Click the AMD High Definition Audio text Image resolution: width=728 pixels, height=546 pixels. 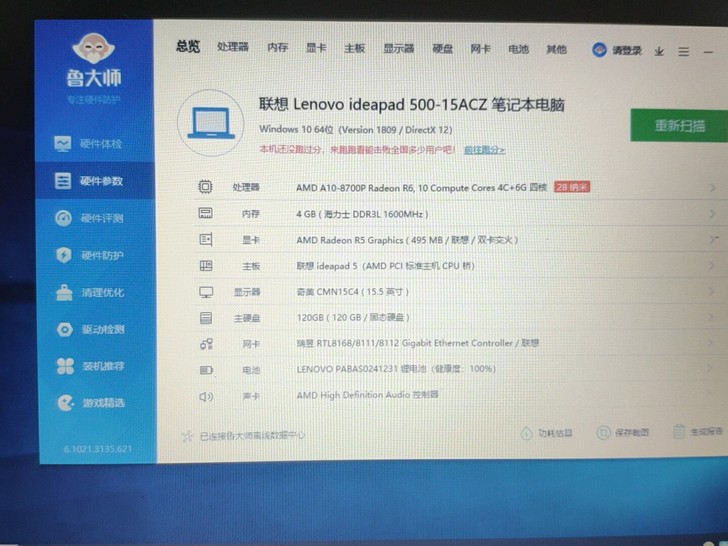[367, 395]
